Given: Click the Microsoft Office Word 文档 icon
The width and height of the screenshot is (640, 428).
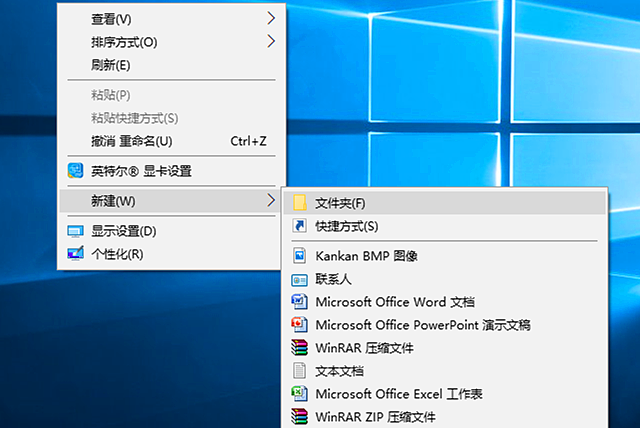Looking at the screenshot, I should click(x=298, y=302).
